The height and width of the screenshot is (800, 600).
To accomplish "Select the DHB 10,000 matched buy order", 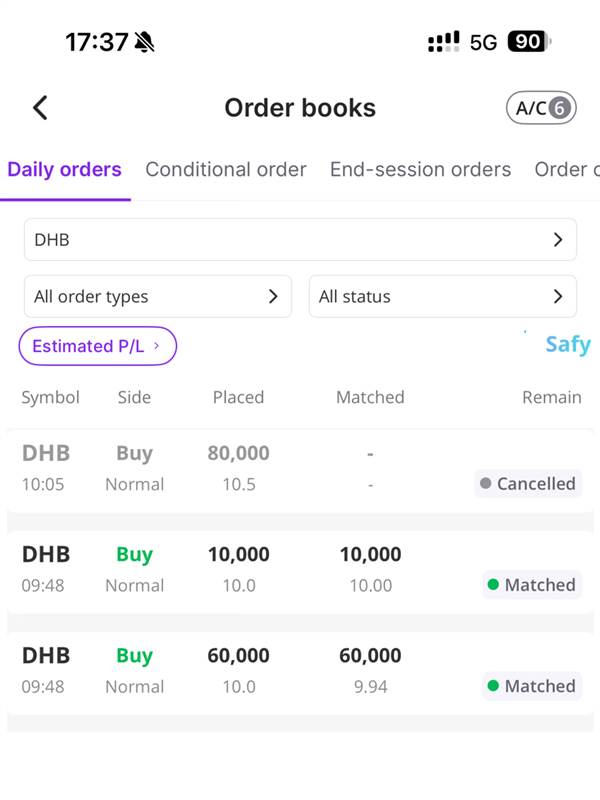I will pos(300,569).
